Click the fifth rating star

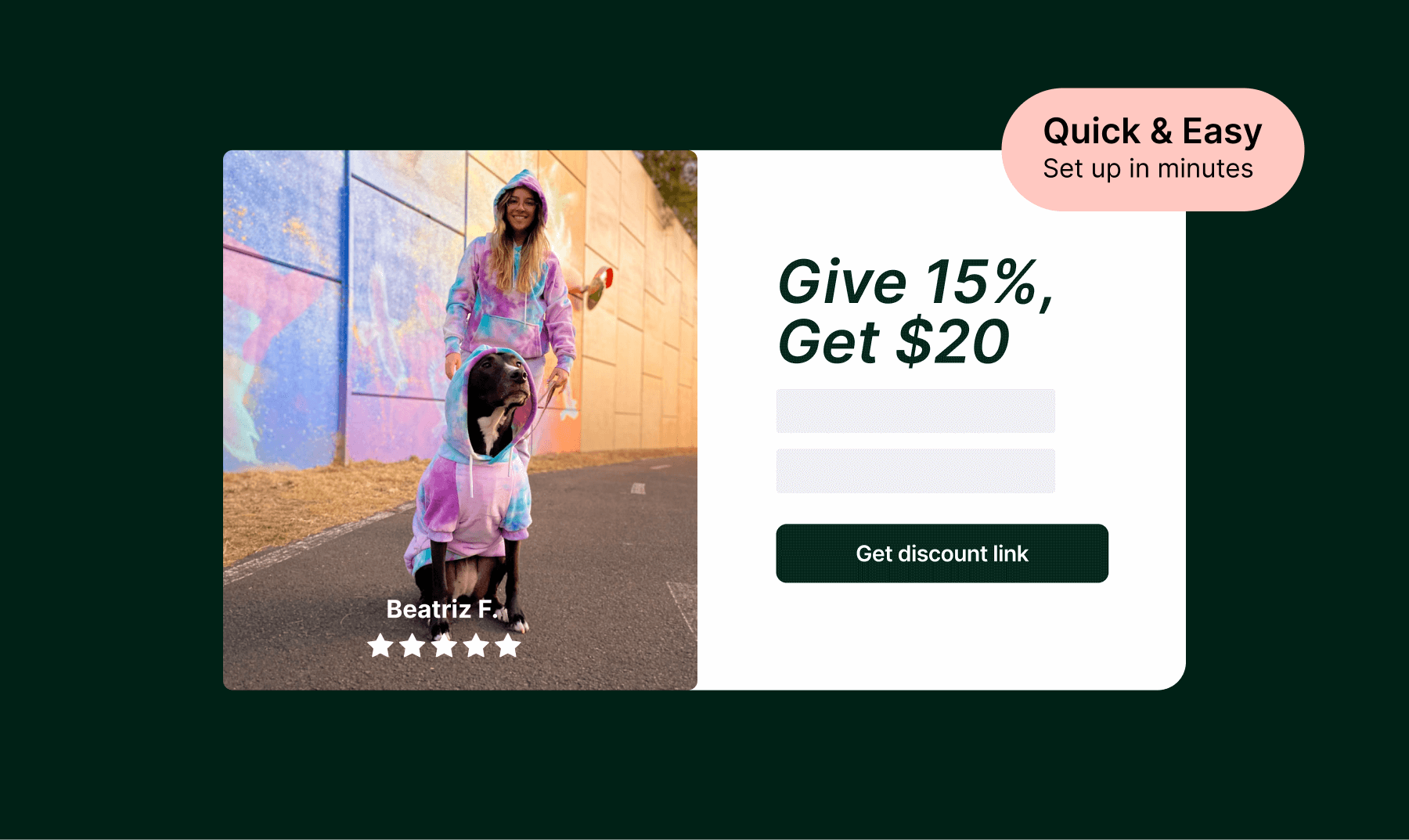pyautogui.click(x=508, y=646)
